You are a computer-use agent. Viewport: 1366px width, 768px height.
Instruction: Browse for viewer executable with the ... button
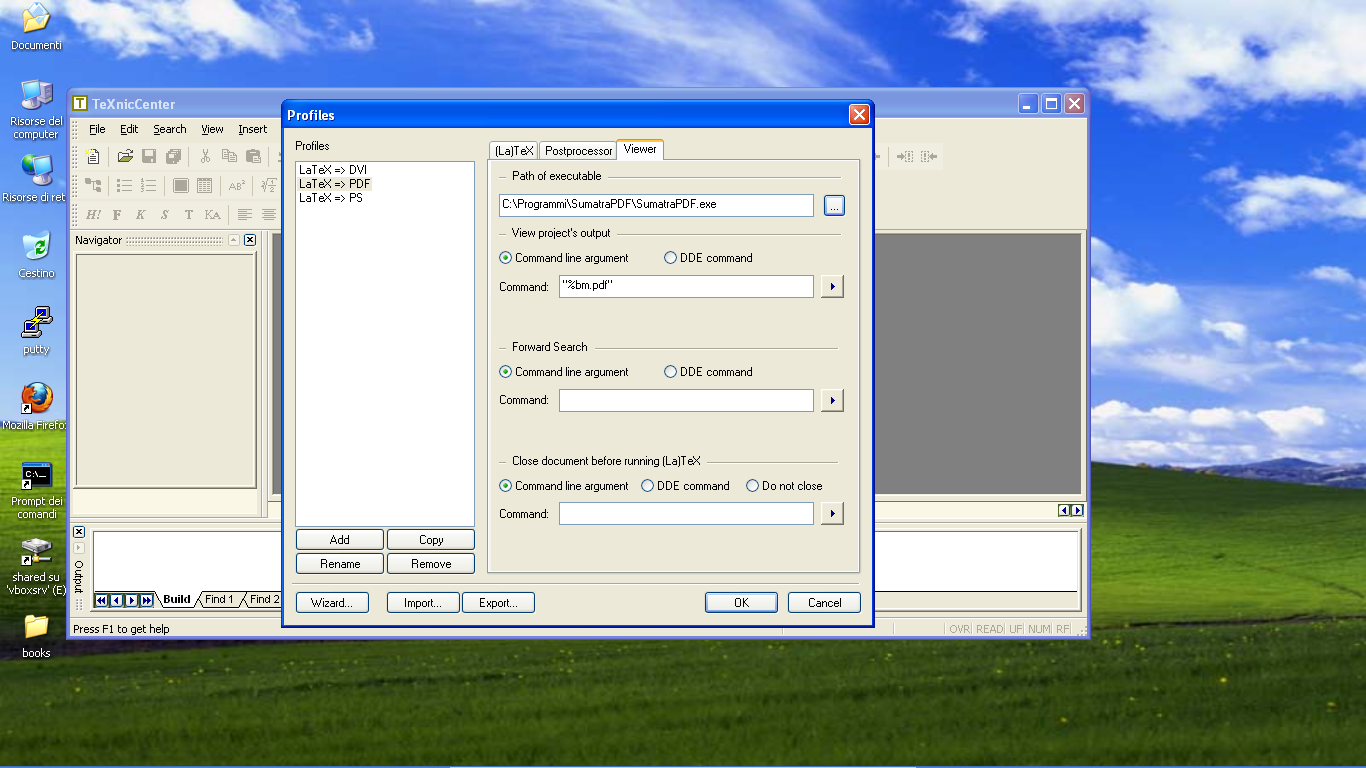tap(834, 205)
